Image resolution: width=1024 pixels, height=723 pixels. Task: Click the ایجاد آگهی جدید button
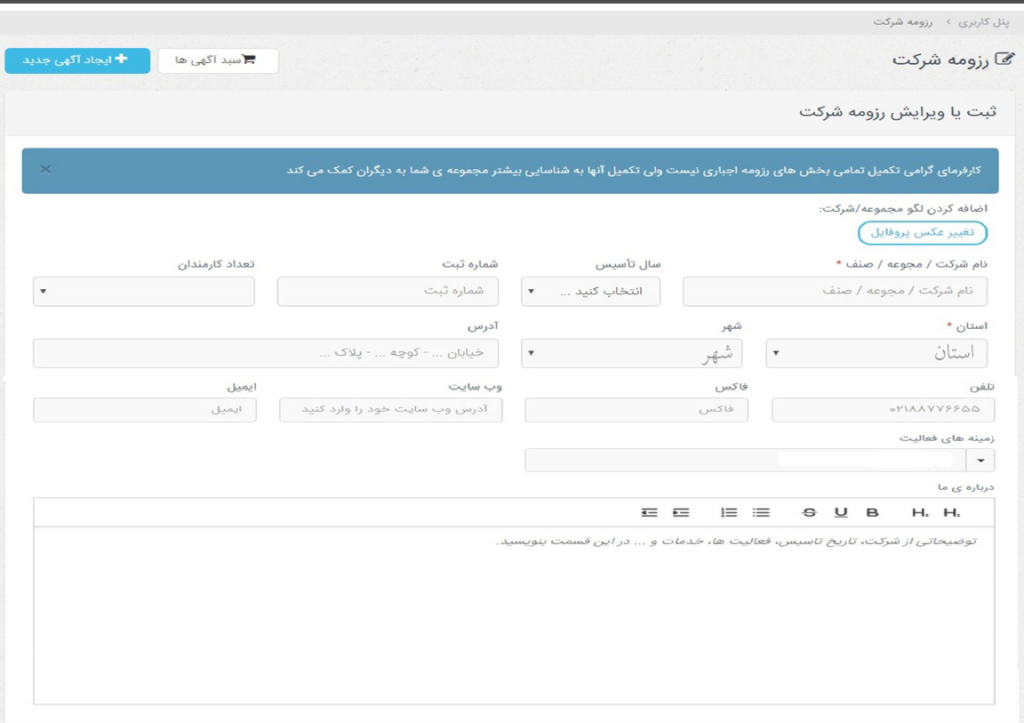pyautogui.click(x=77, y=60)
